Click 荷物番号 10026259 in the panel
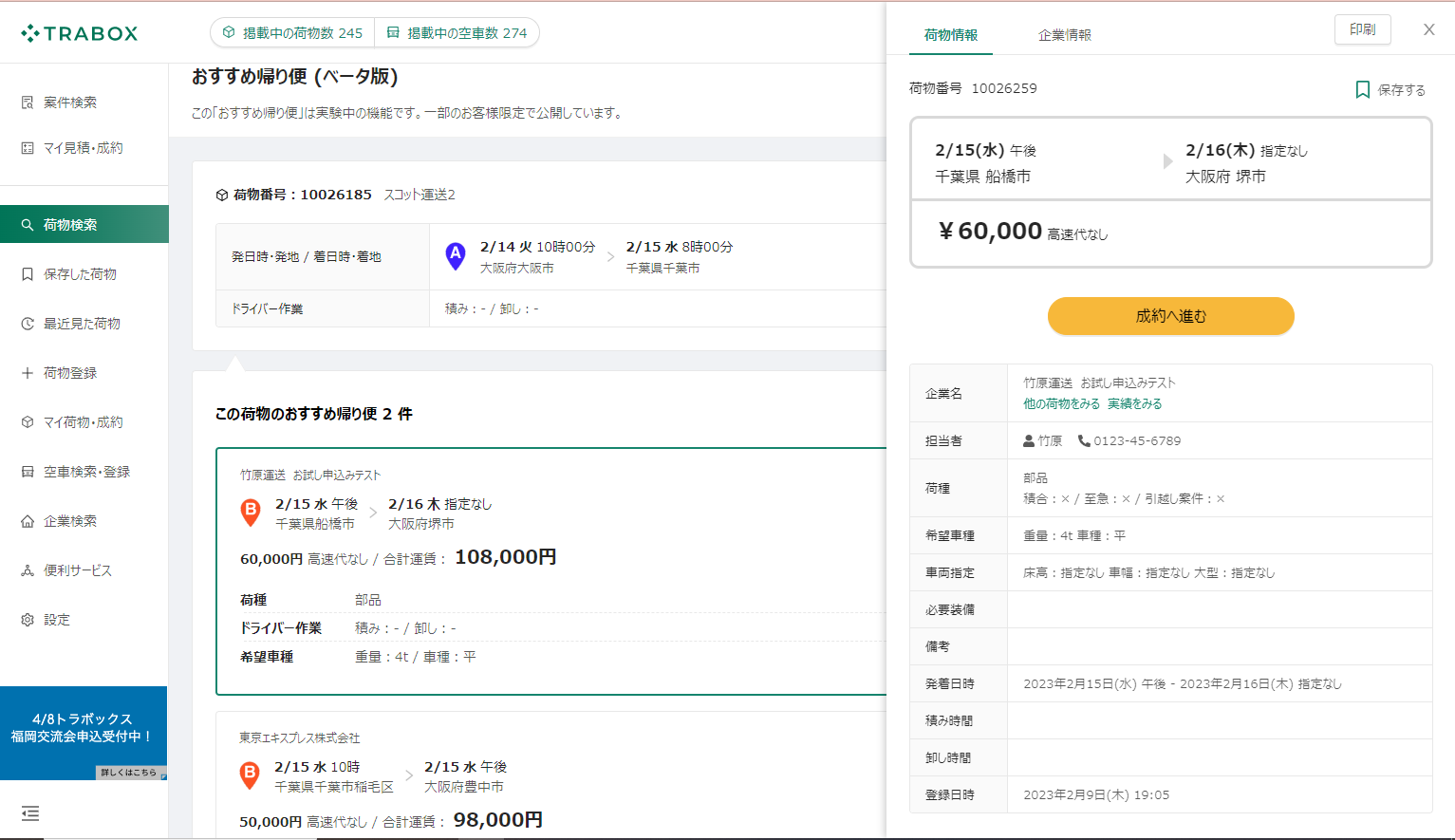This screenshot has height=840, width=1455. coord(973,88)
